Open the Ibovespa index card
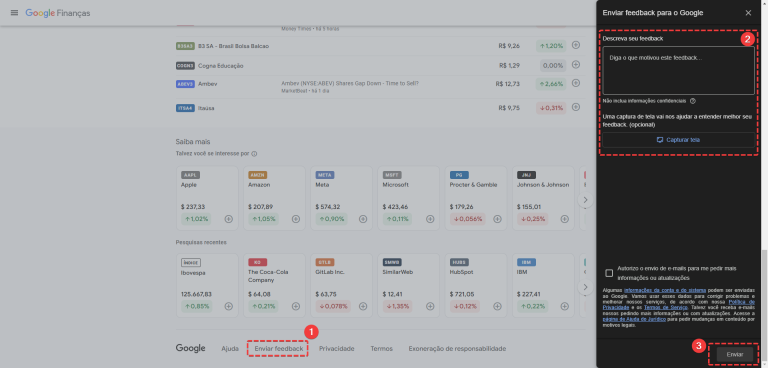Viewport: 768px width, 368px height. pos(207,285)
